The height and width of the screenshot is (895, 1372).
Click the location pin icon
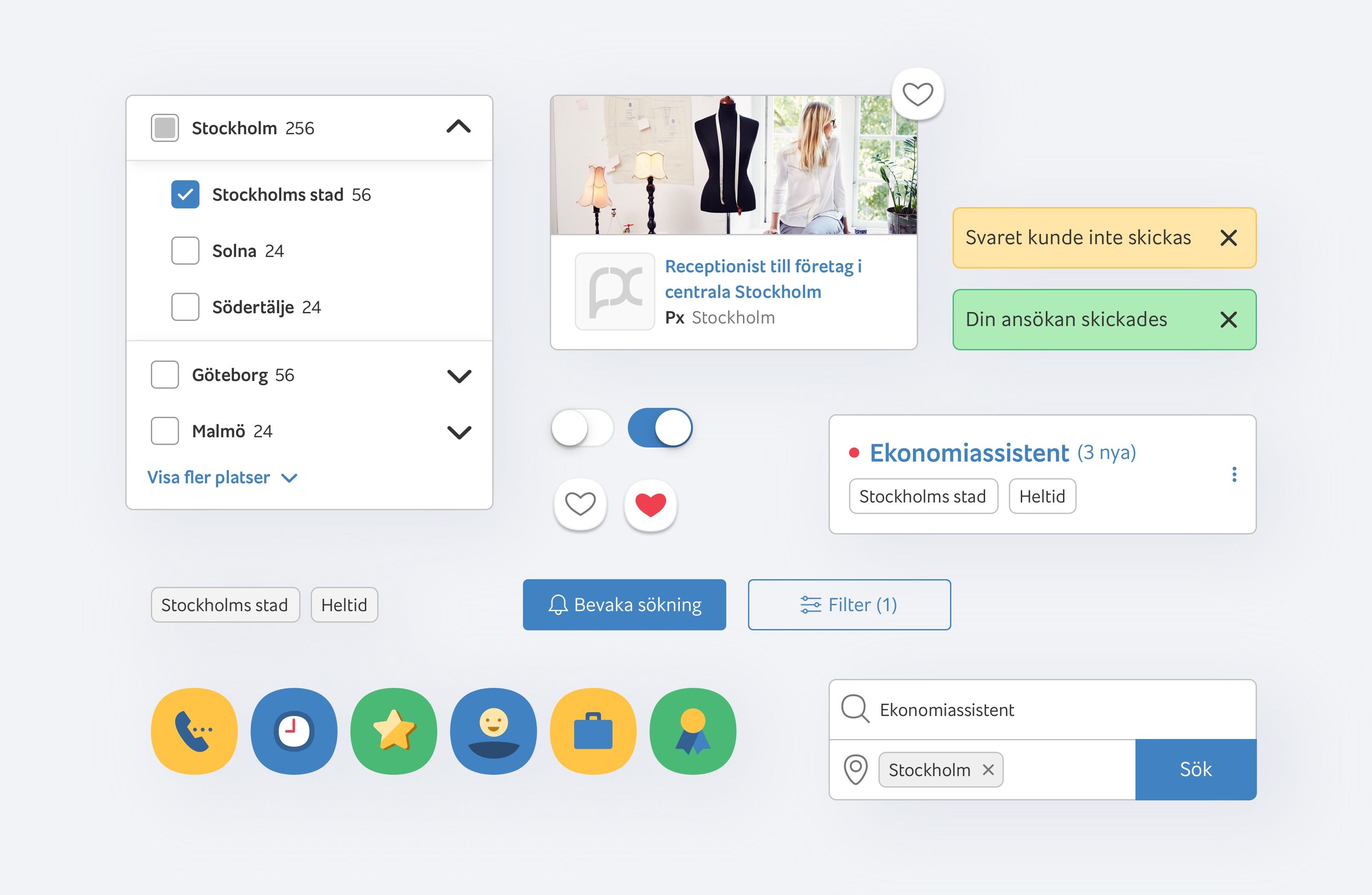tap(855, 769)
